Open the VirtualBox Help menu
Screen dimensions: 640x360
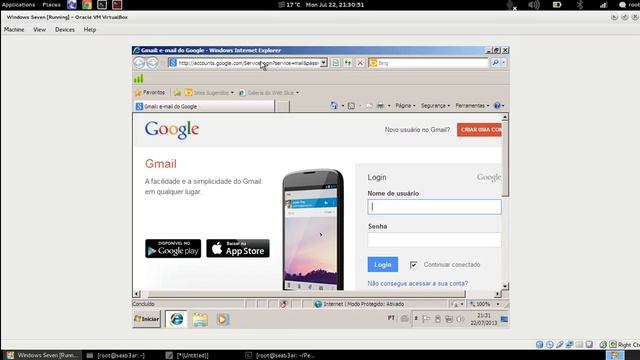pos(90,30)
